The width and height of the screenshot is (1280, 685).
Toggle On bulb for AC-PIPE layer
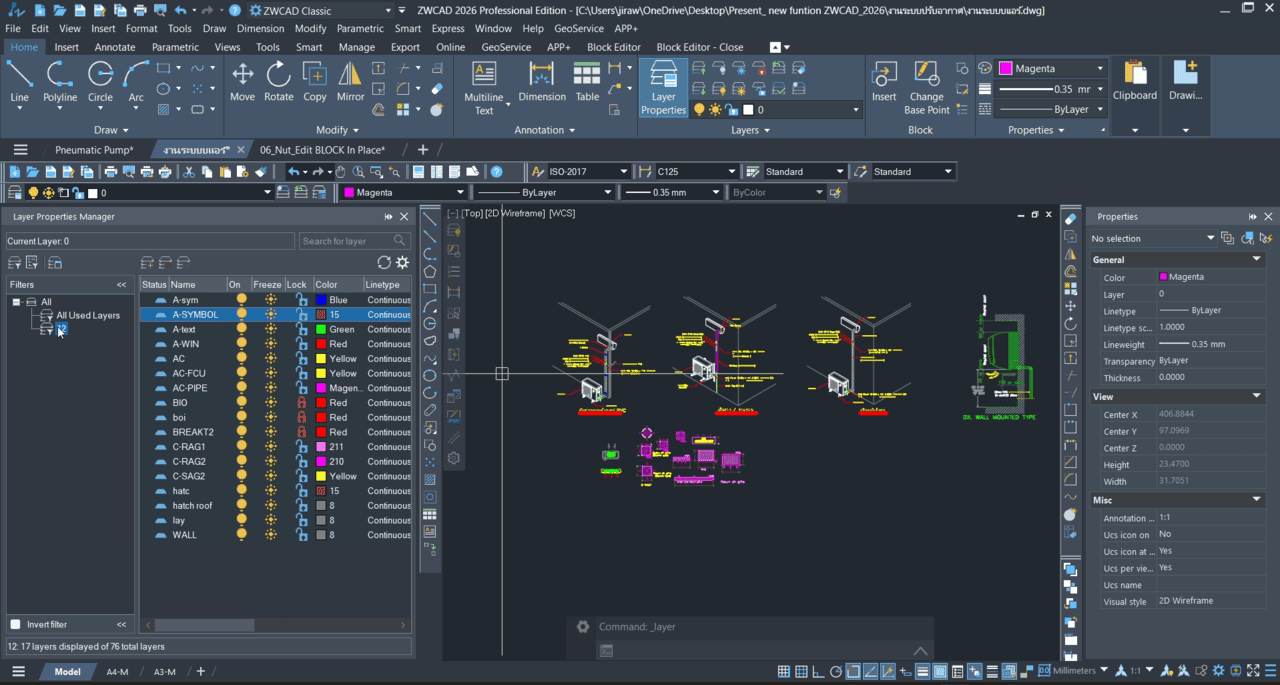coord(241,388)
